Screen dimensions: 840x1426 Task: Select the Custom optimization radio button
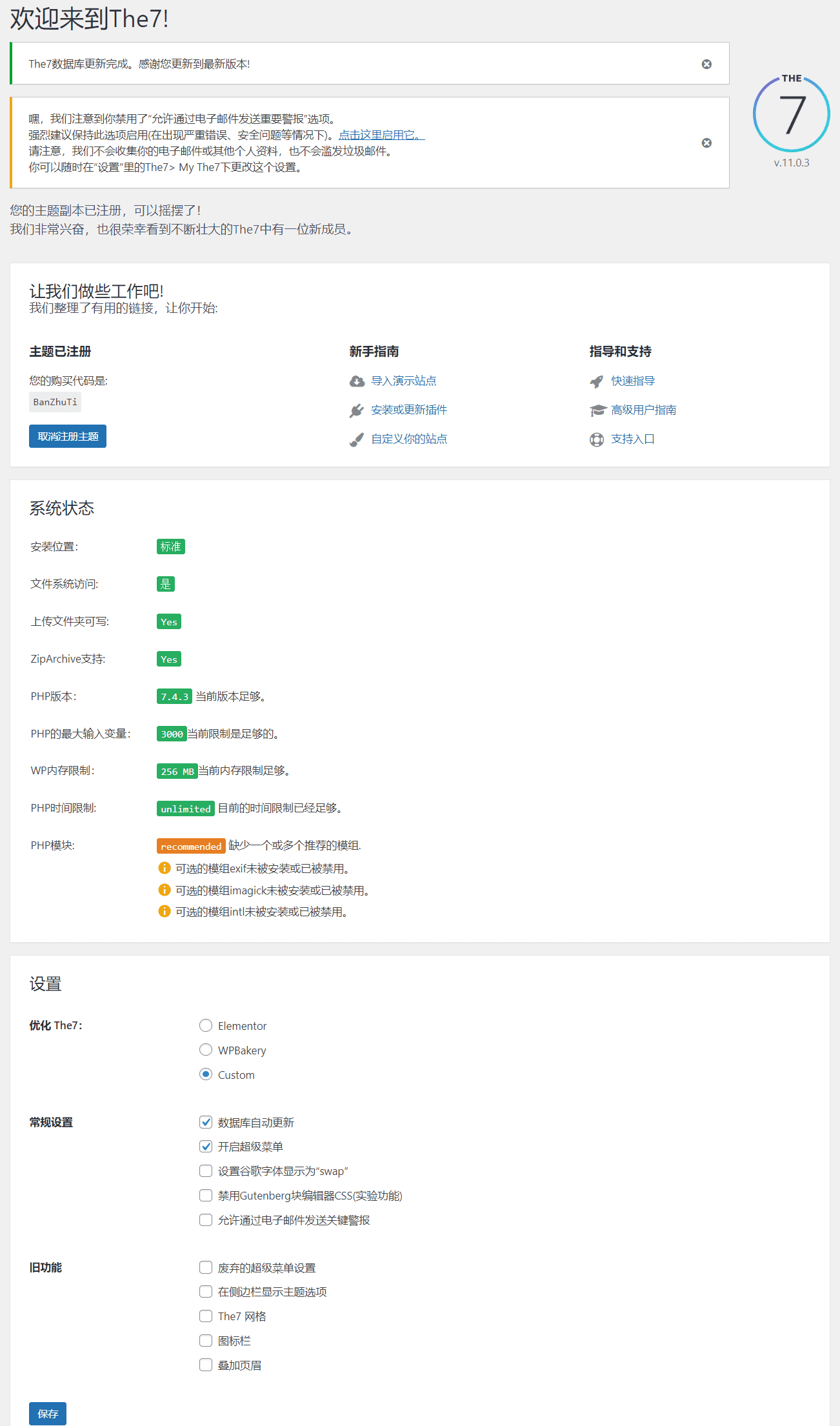click(206, 1074)
